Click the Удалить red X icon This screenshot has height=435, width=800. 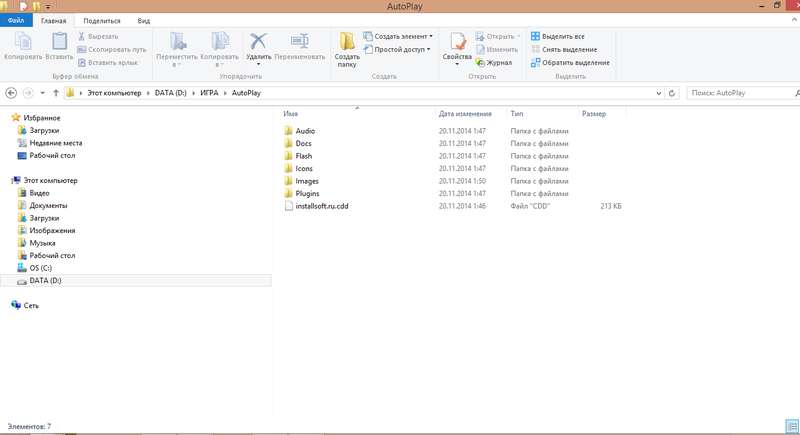point(258,41)
